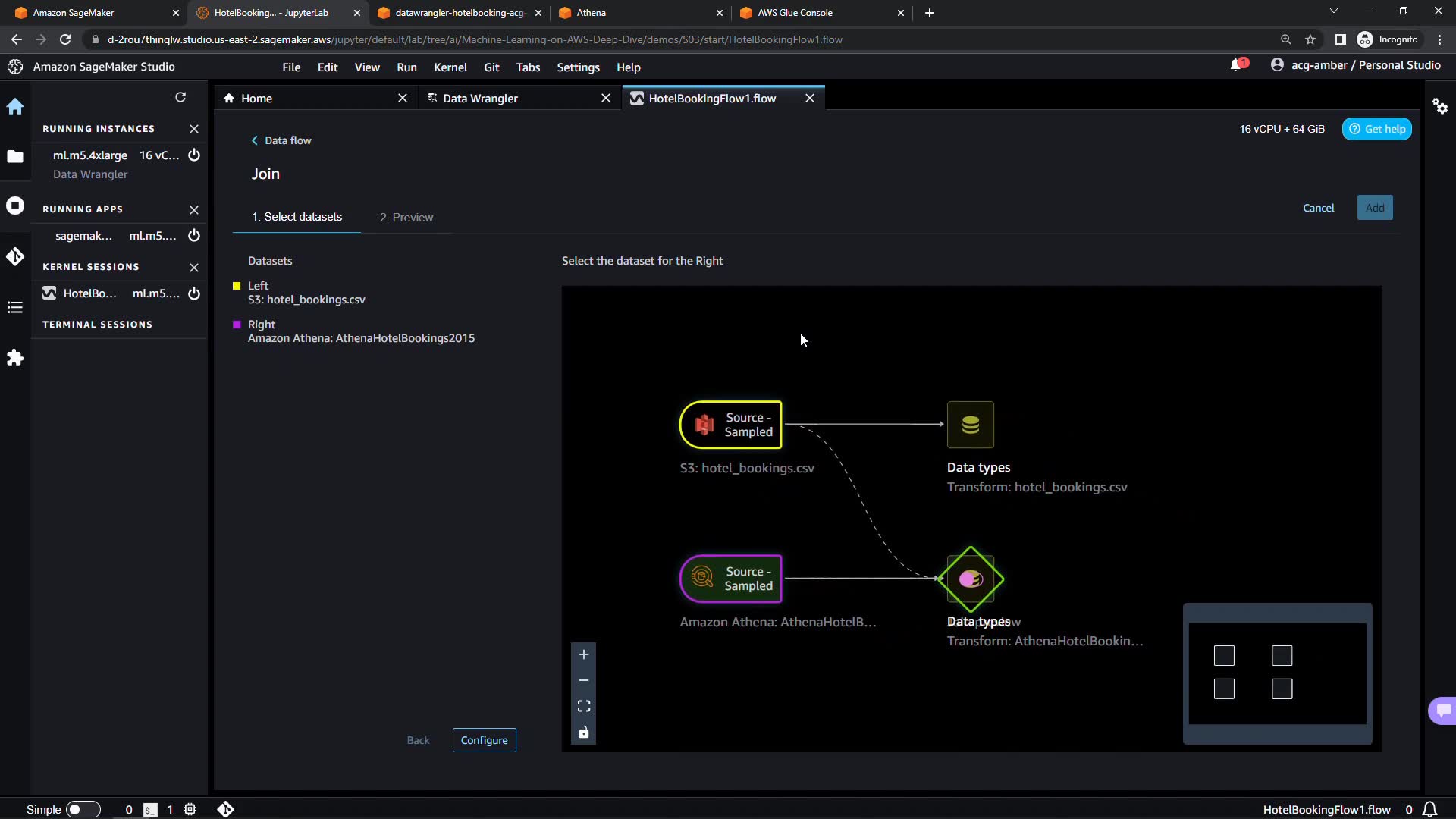
Task: Open the running terminals and kernels sidebar icon
Action: pos(15,206)
